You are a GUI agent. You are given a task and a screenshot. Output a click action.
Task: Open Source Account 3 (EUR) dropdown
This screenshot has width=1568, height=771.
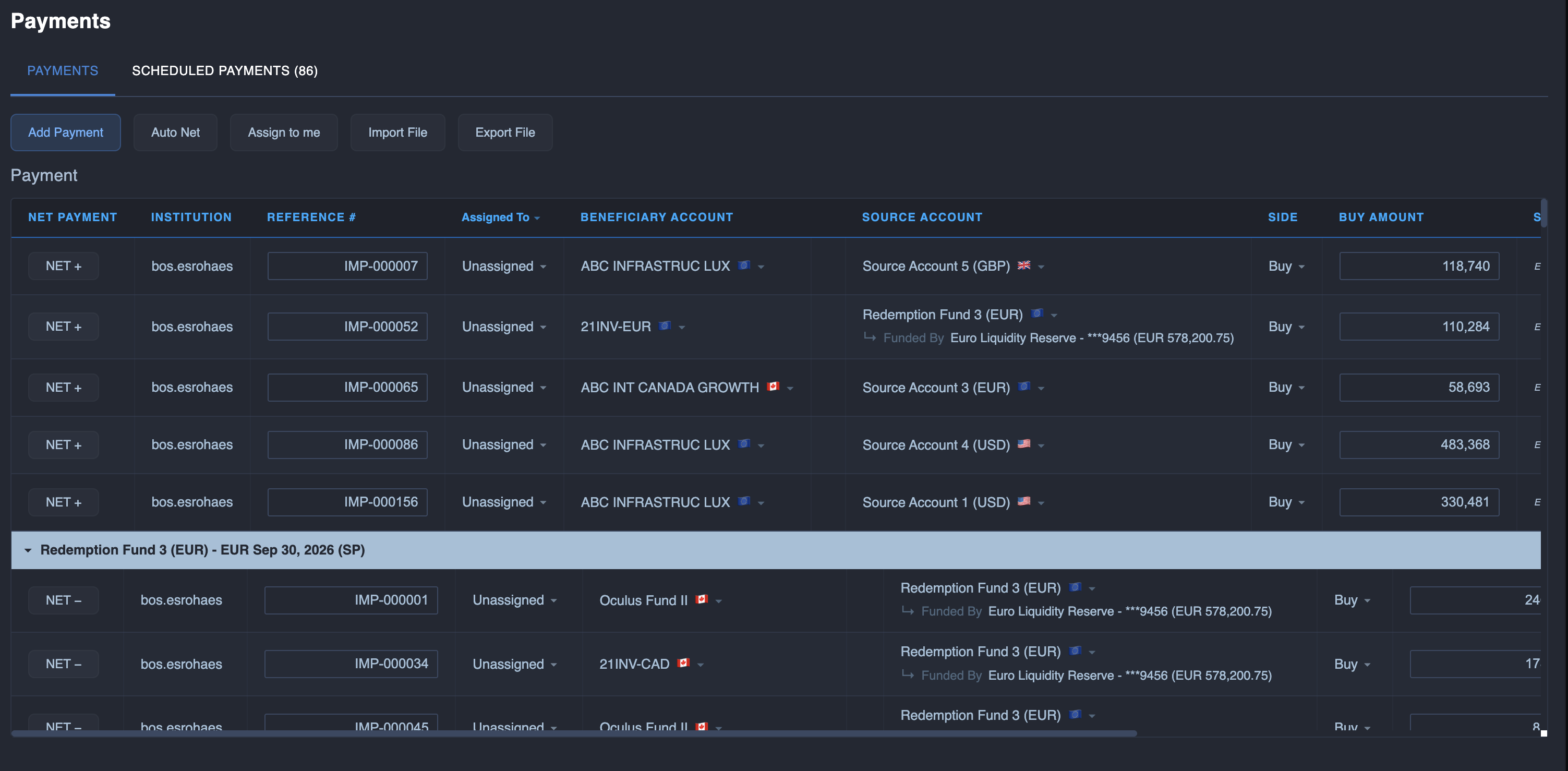coord(953,388)
